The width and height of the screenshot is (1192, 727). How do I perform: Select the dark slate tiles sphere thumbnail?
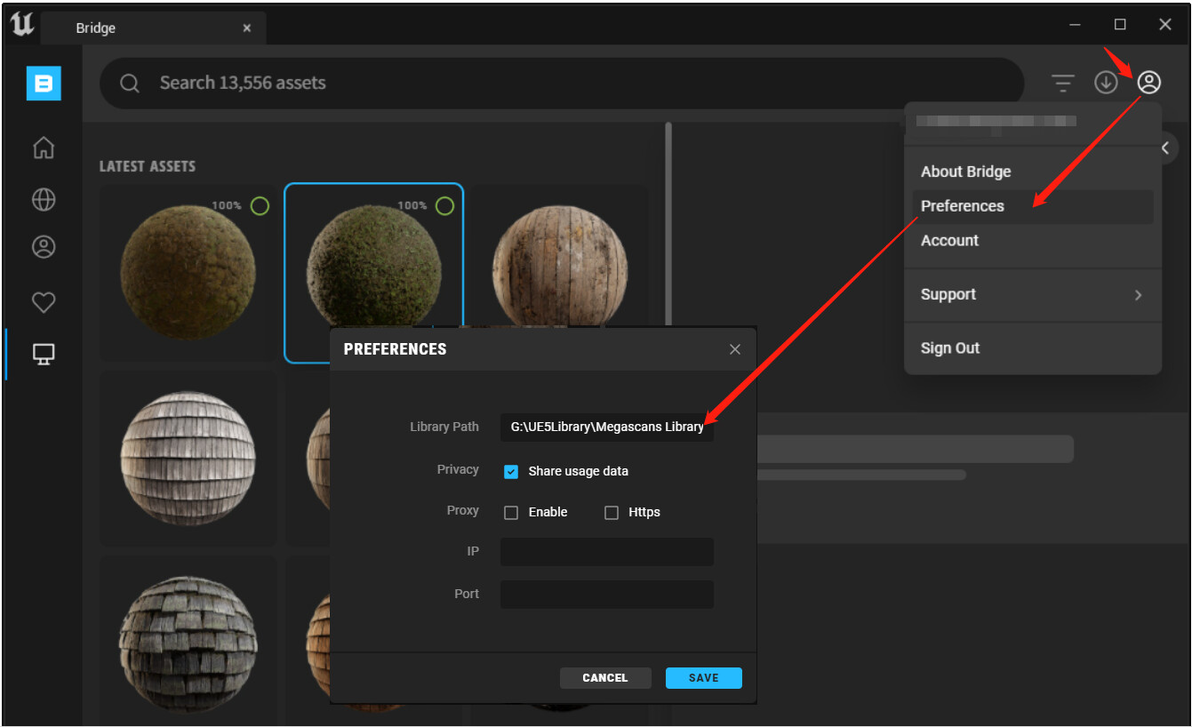coord(188,644)
